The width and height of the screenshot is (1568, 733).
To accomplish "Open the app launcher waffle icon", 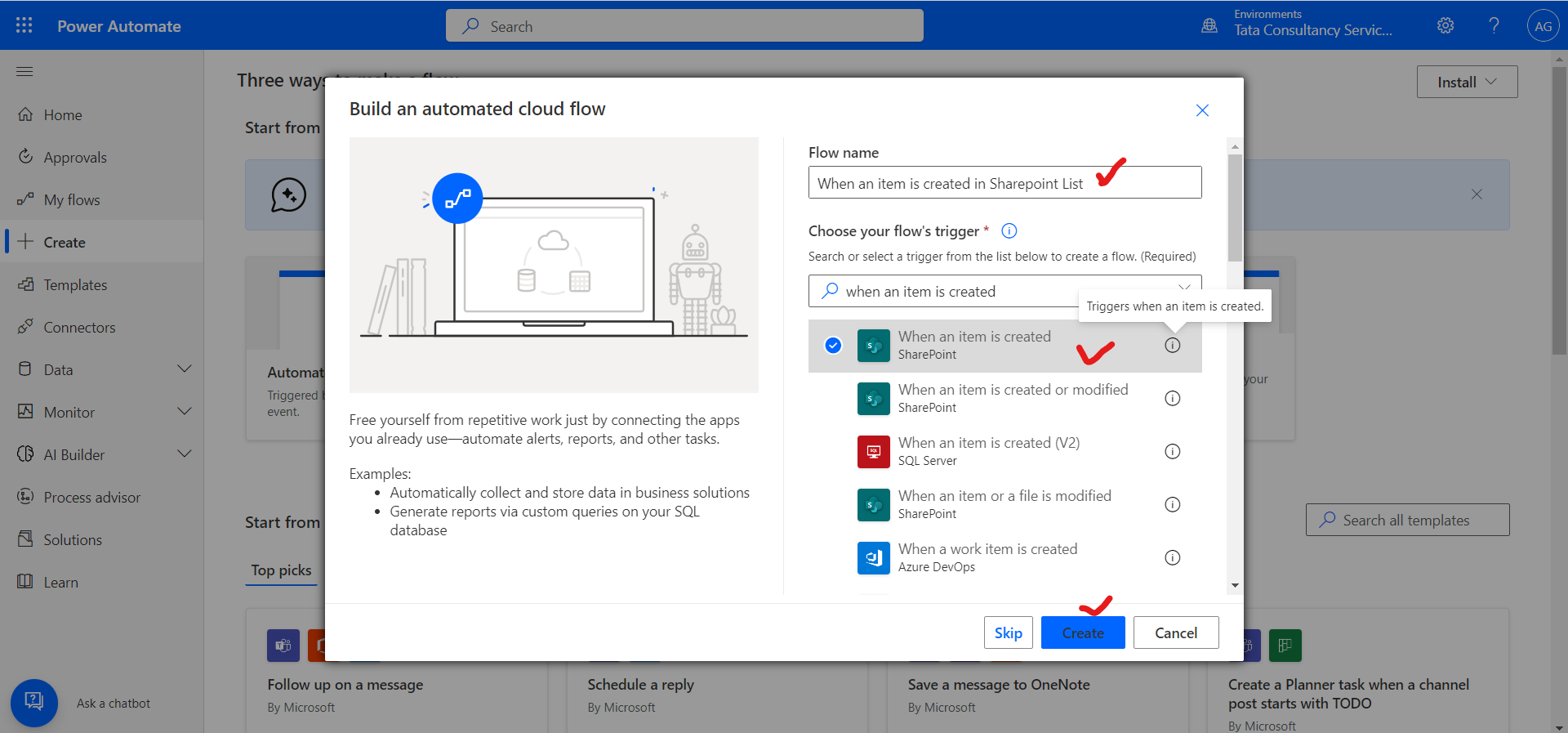I will [24, 25].
